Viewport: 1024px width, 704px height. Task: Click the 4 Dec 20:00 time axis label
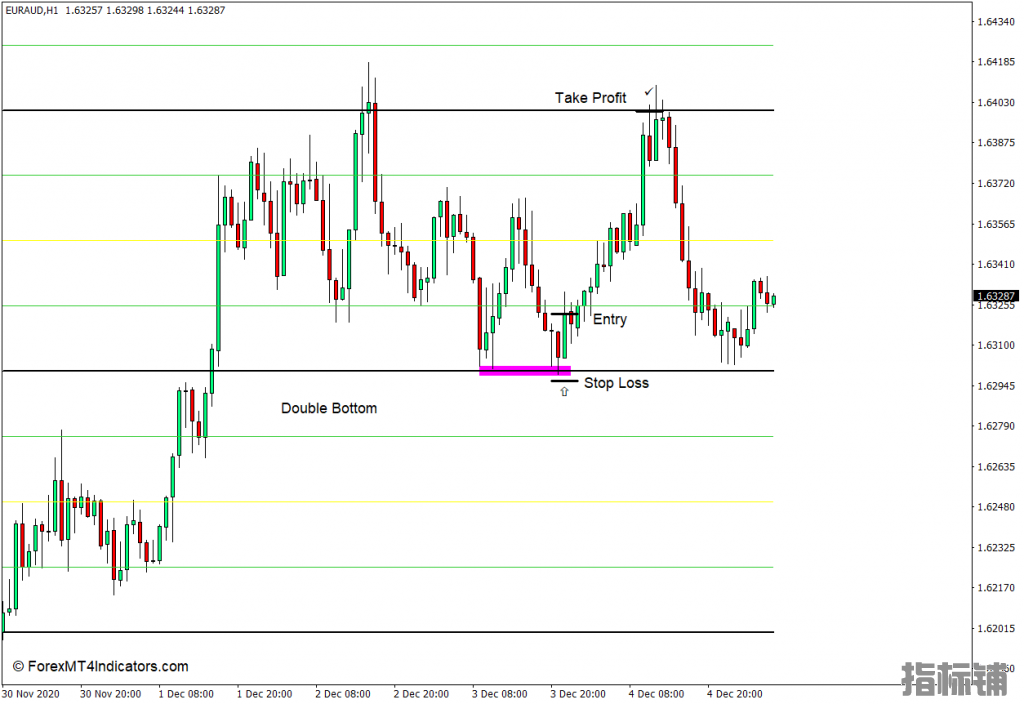coord(737,693)
